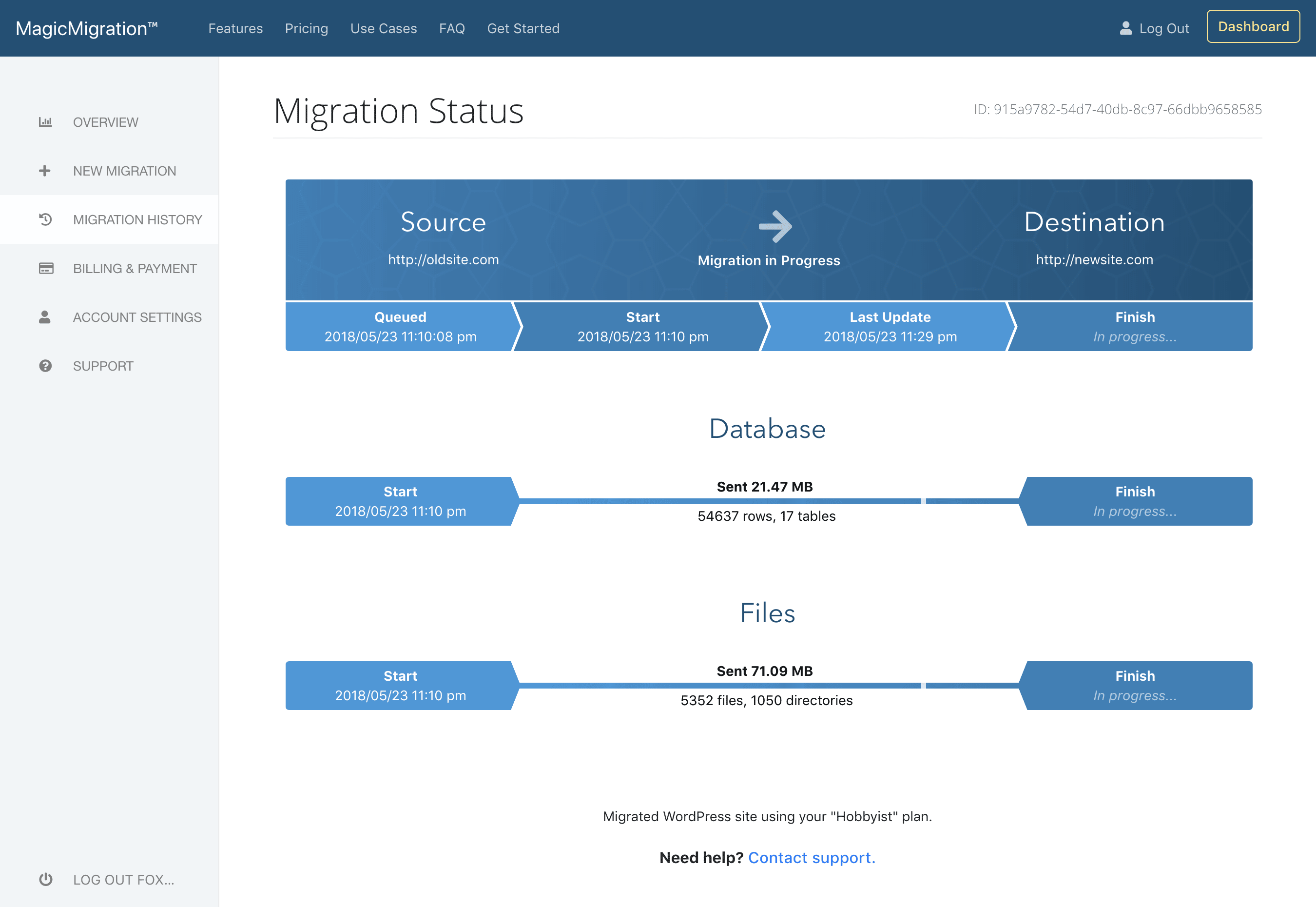
Task: Open Account Settings from sidebar
Action: click(109, 317)
